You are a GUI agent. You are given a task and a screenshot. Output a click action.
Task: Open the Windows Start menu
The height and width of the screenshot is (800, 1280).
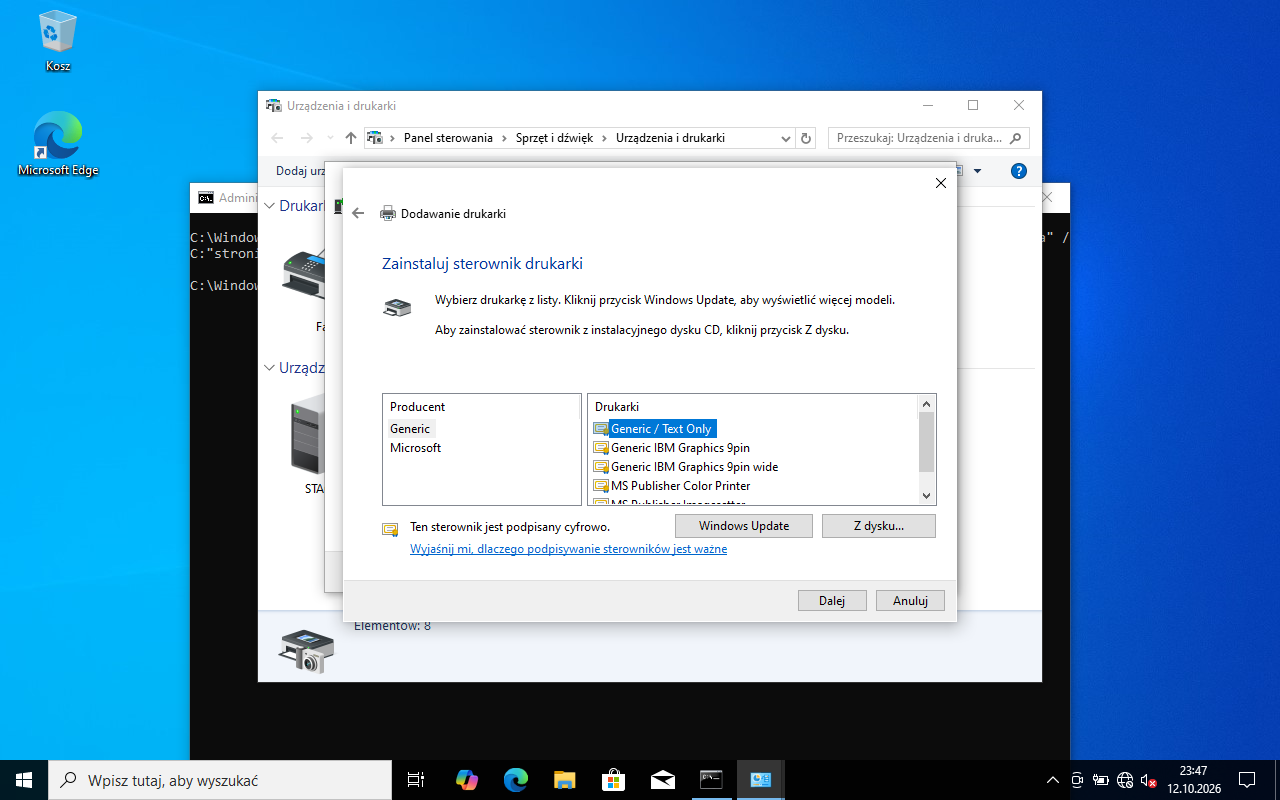point(24,780)
